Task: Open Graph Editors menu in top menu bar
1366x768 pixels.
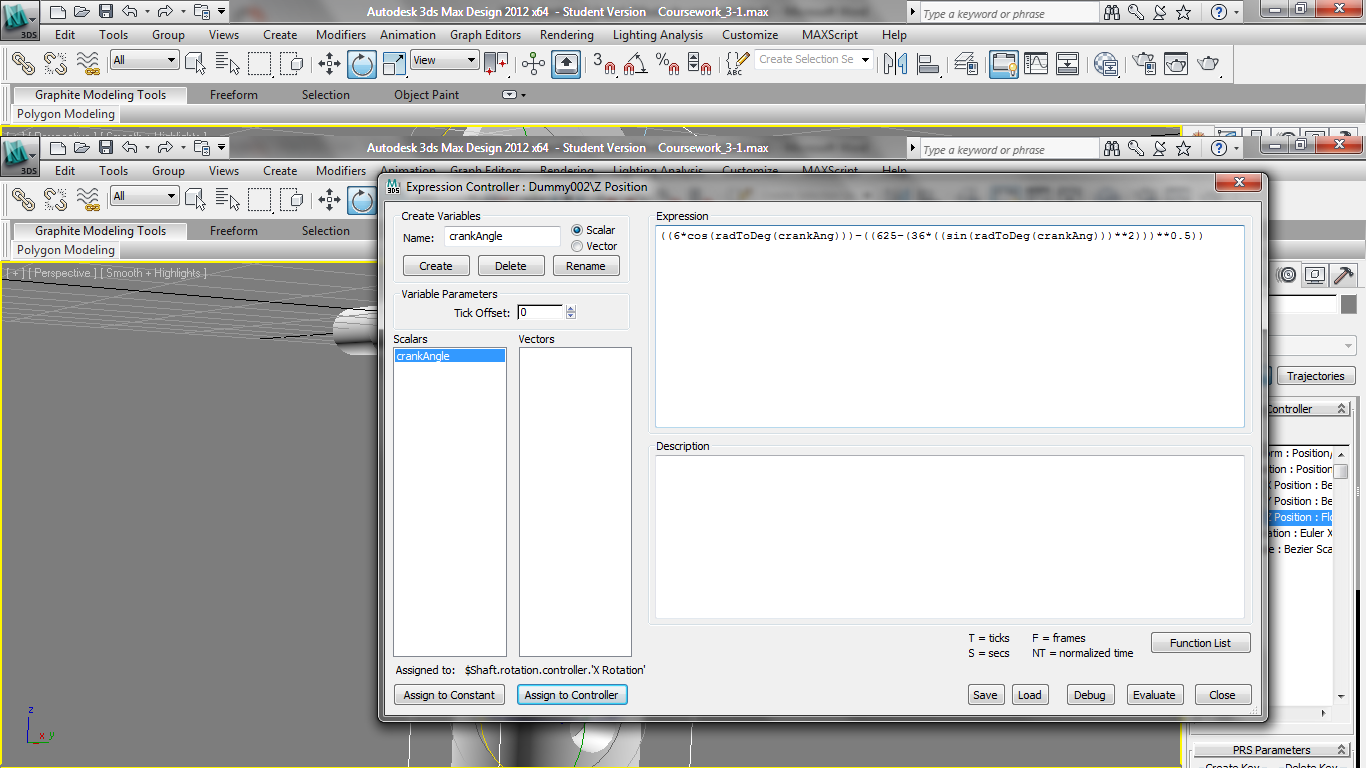Action: tap(485, 35)
